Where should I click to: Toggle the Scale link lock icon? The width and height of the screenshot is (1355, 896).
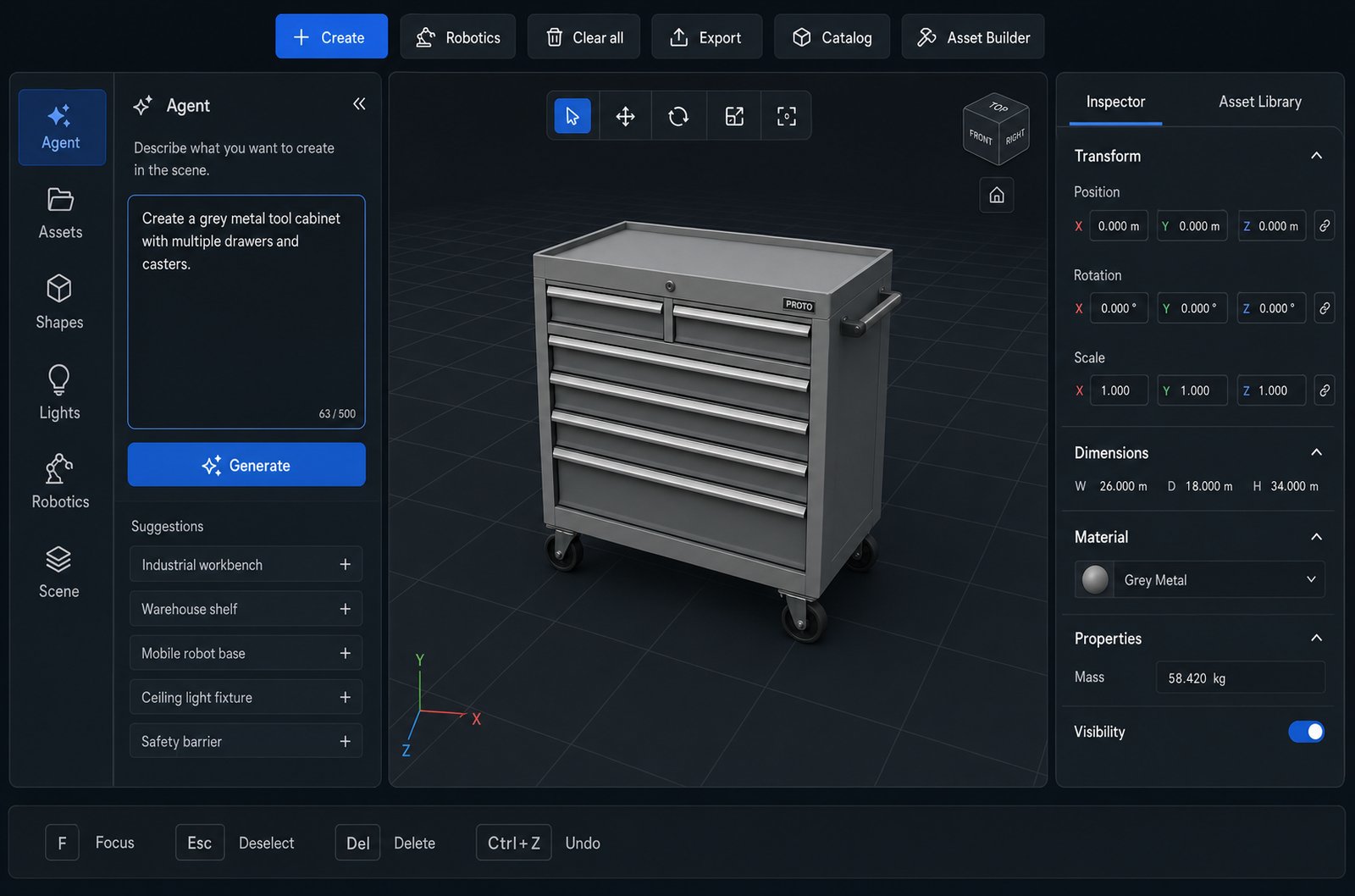(x=1325, y=390)
